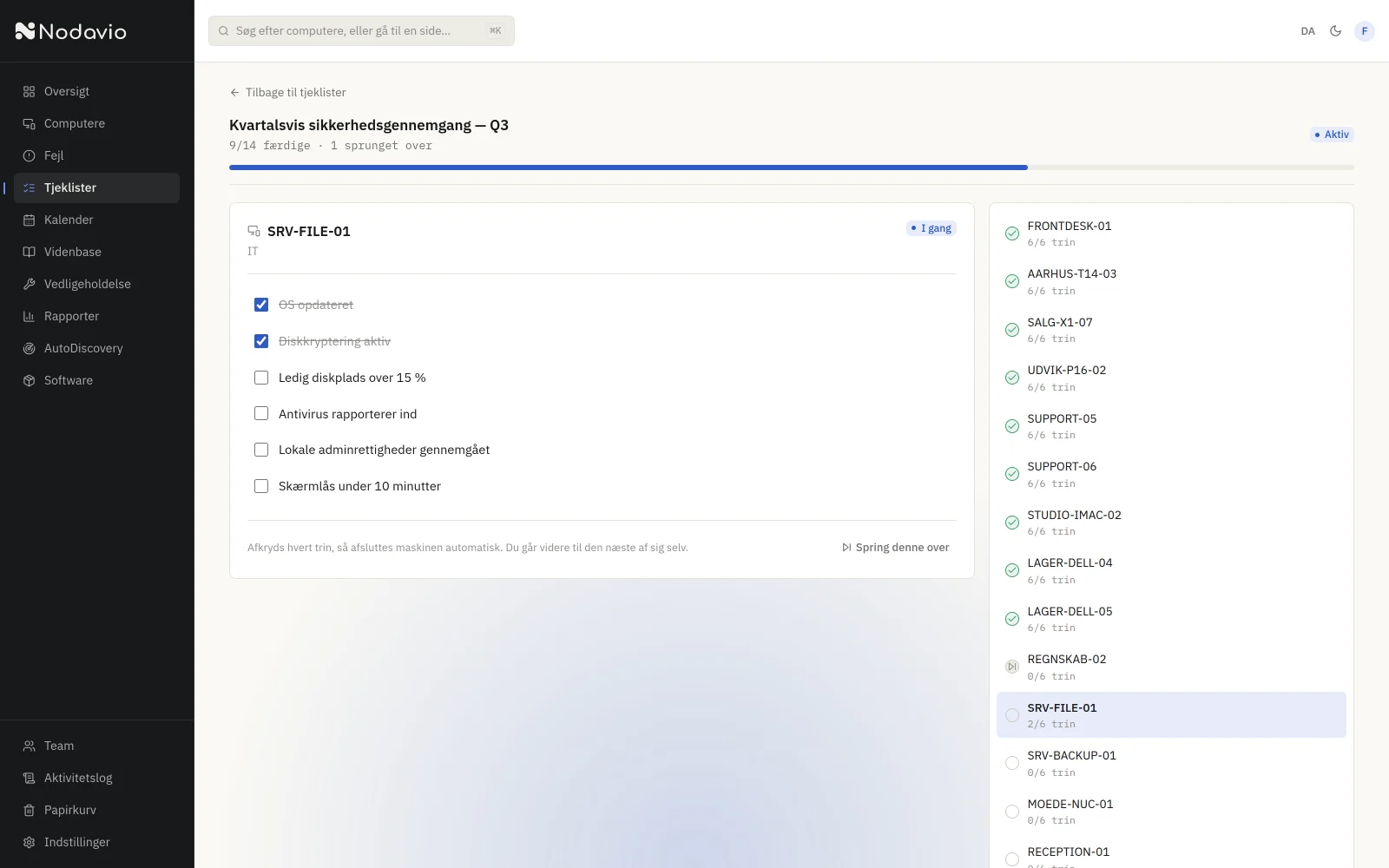Click the 9/14 færdige progress text

tap(270, 146)
